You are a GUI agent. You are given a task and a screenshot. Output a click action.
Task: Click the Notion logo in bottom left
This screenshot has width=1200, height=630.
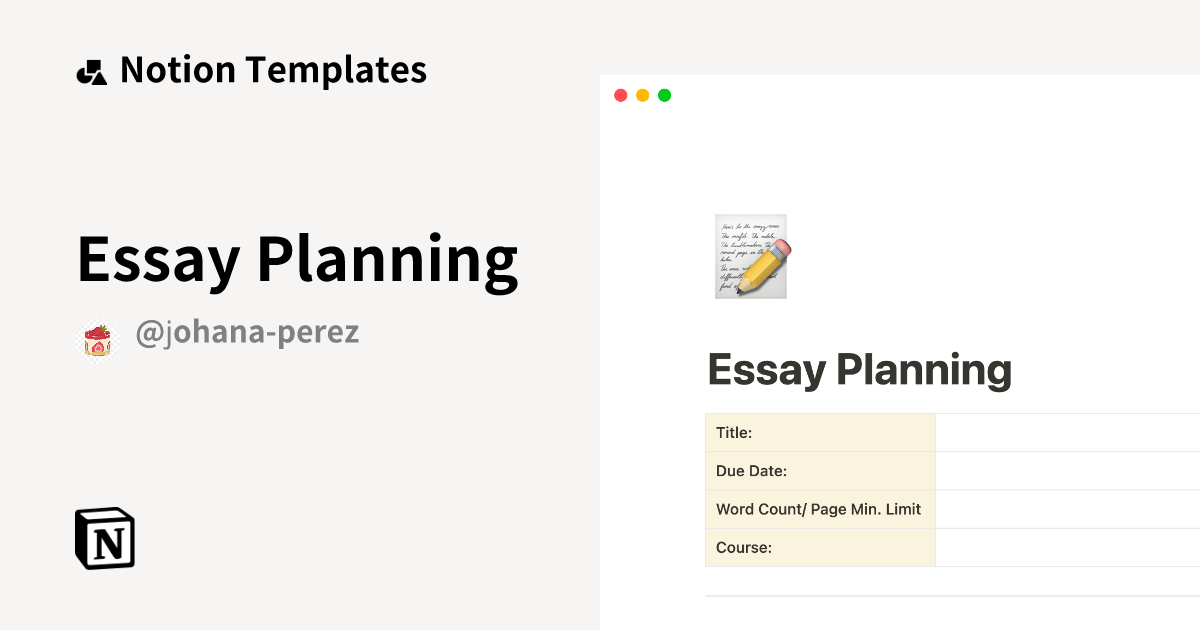click(x=107, y=539)
